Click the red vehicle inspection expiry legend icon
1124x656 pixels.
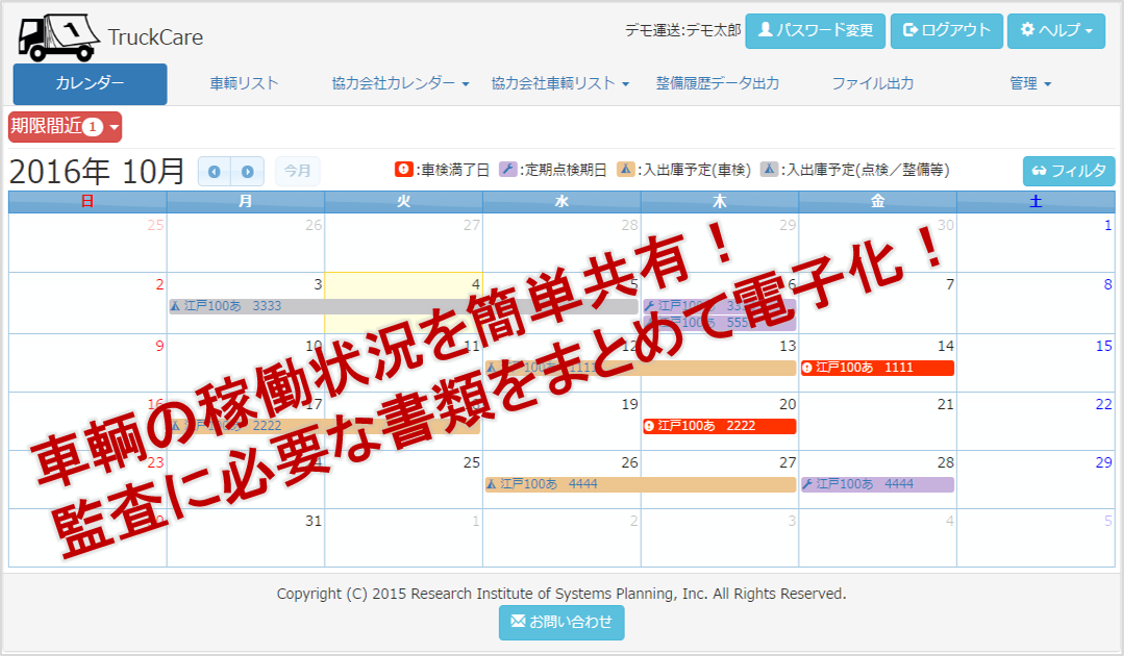(x=403, y=170)
